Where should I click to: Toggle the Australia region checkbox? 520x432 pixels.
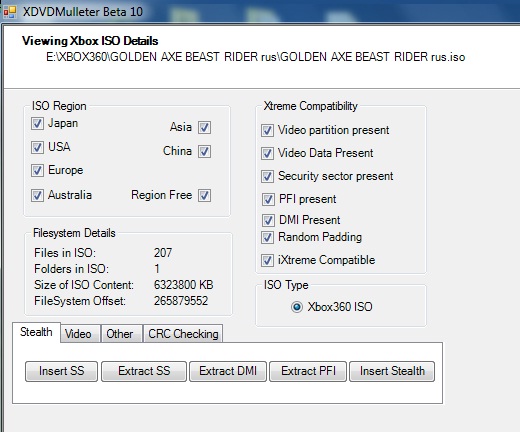[x=37, y=195]
